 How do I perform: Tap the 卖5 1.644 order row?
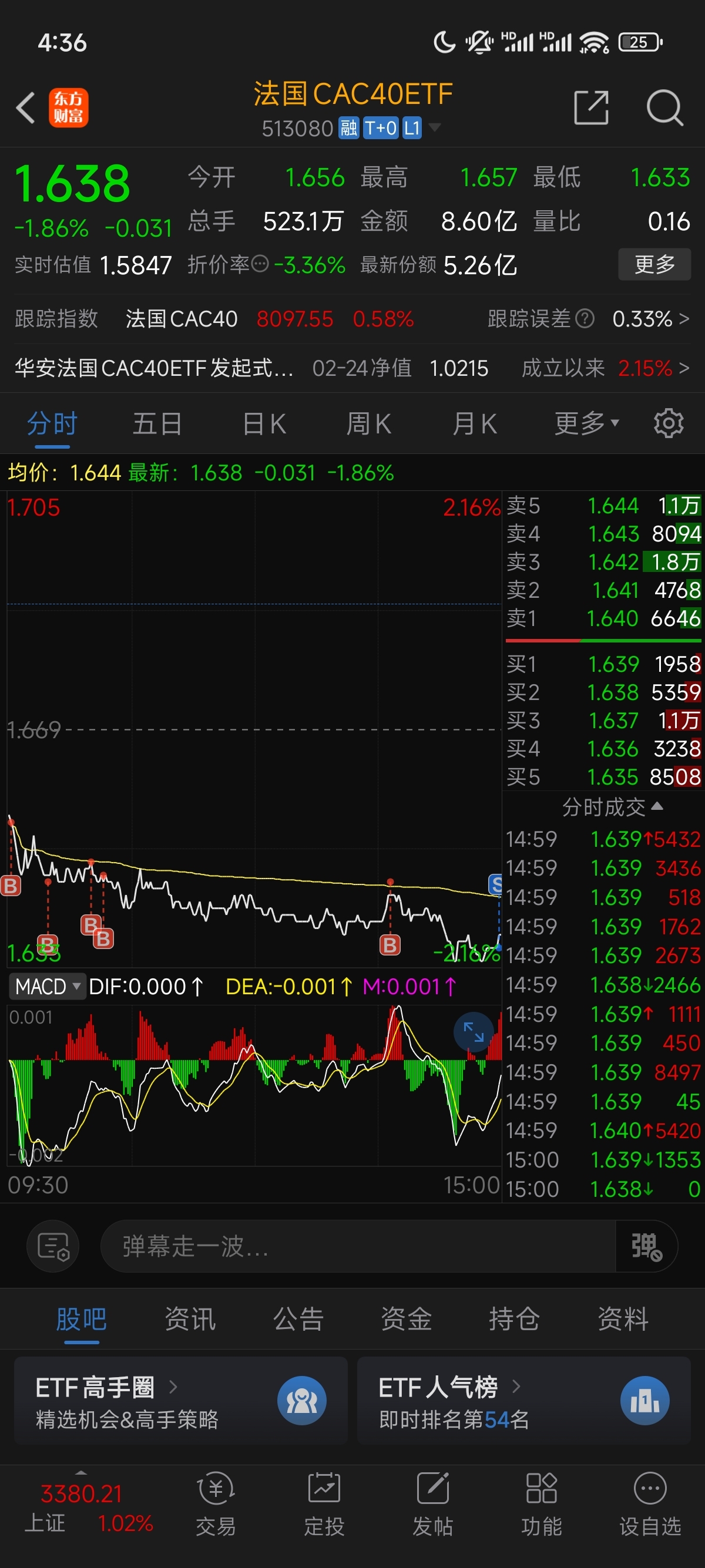(603, 505)
